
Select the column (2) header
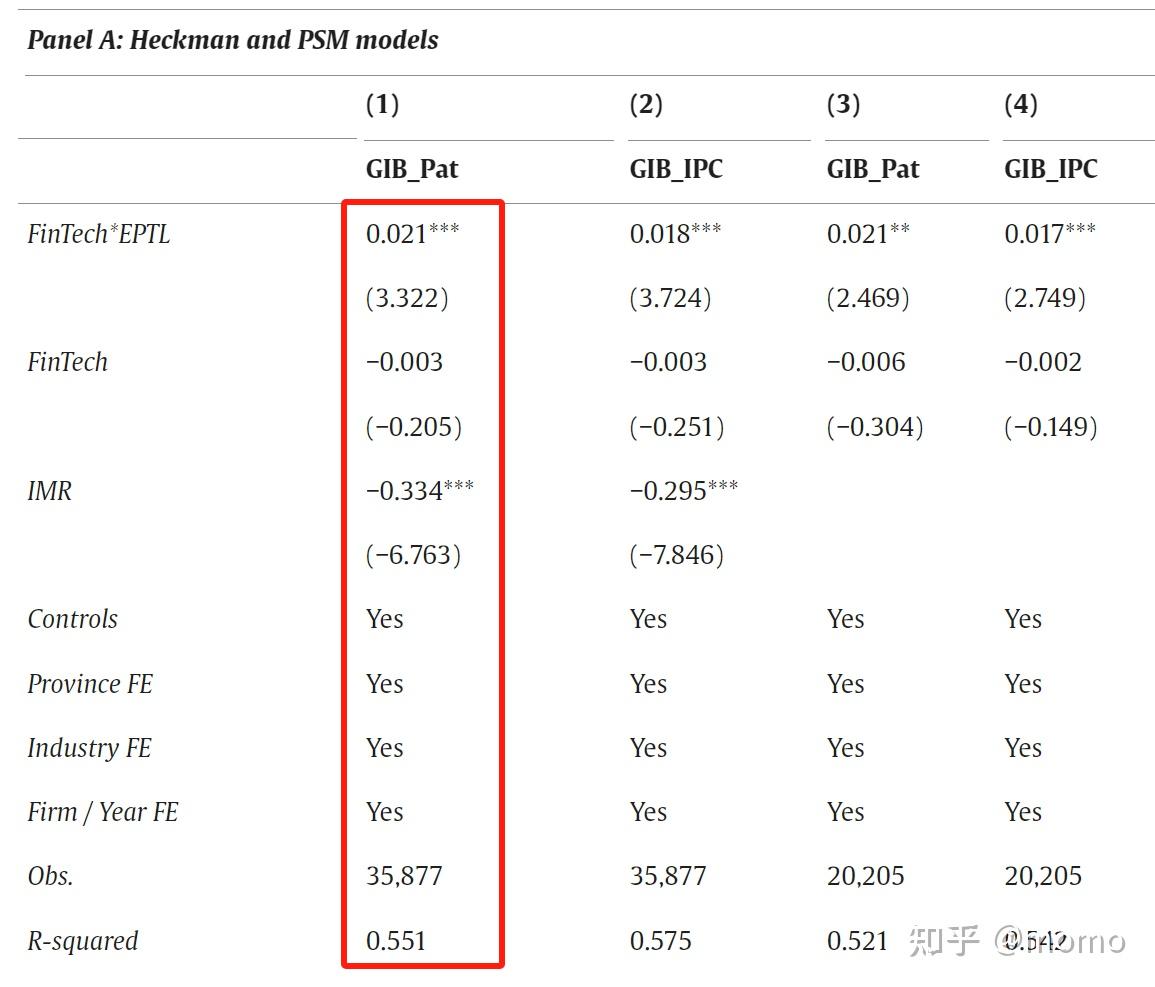(646, 105)
